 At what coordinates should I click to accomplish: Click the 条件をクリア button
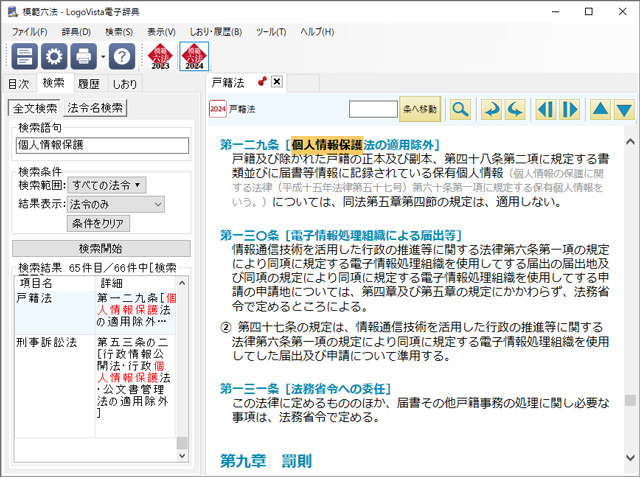click(x=98, y=223)
